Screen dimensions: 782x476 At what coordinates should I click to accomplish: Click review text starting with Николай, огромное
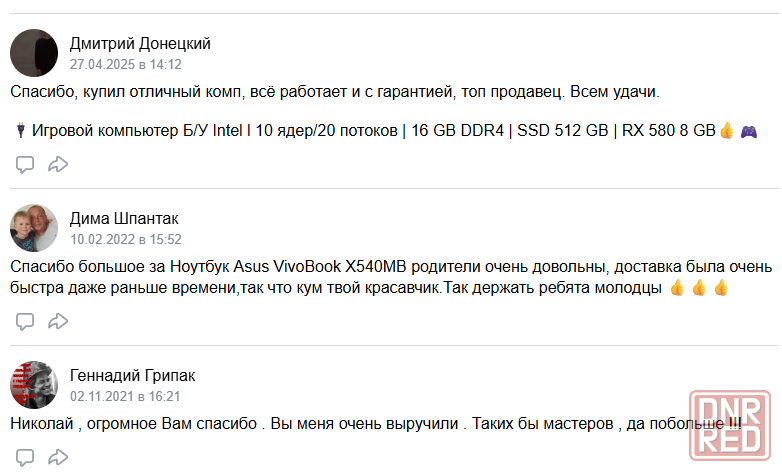(x=376, y=424)
